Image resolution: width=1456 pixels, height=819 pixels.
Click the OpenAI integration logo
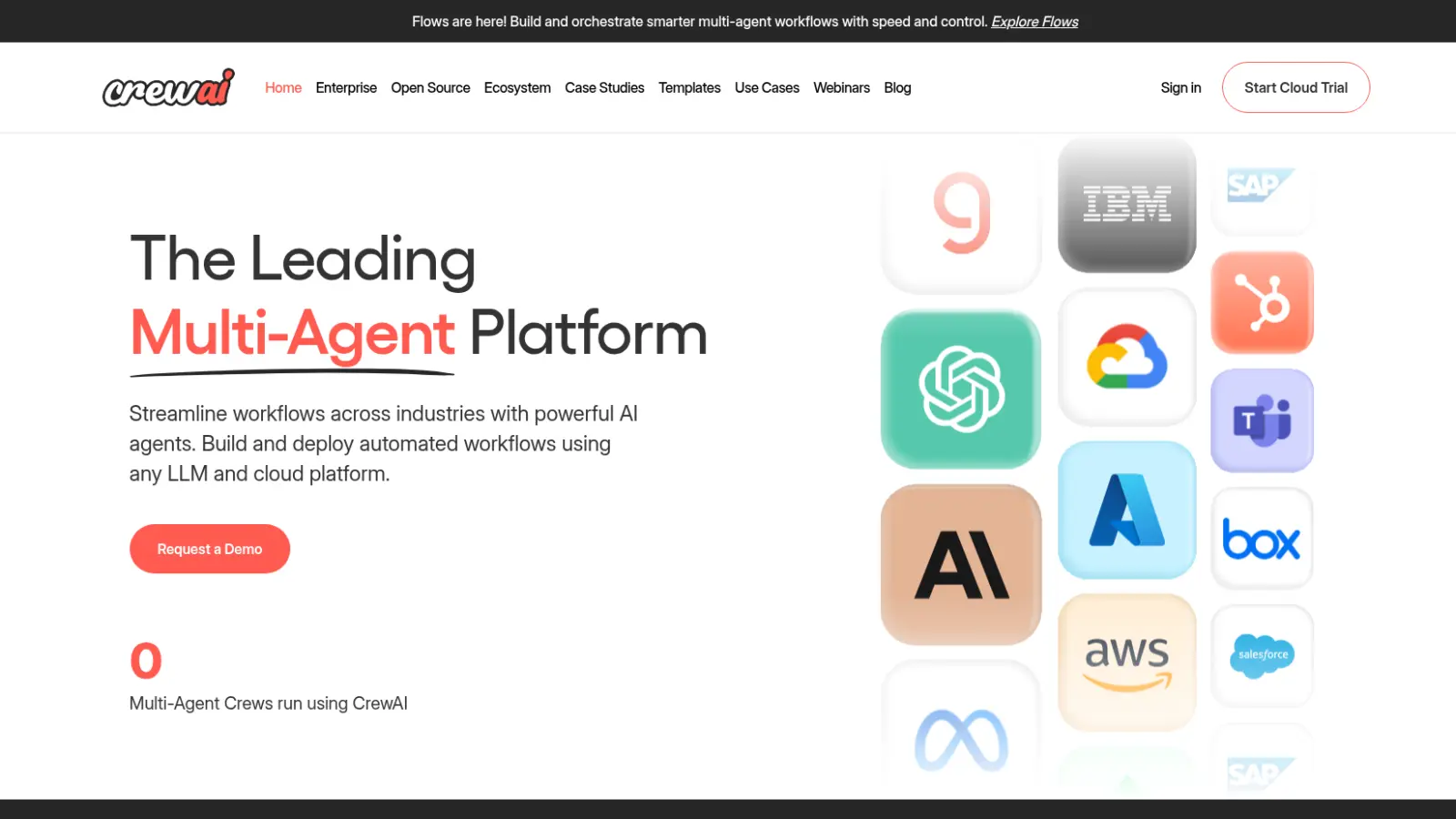coord(960,389)
